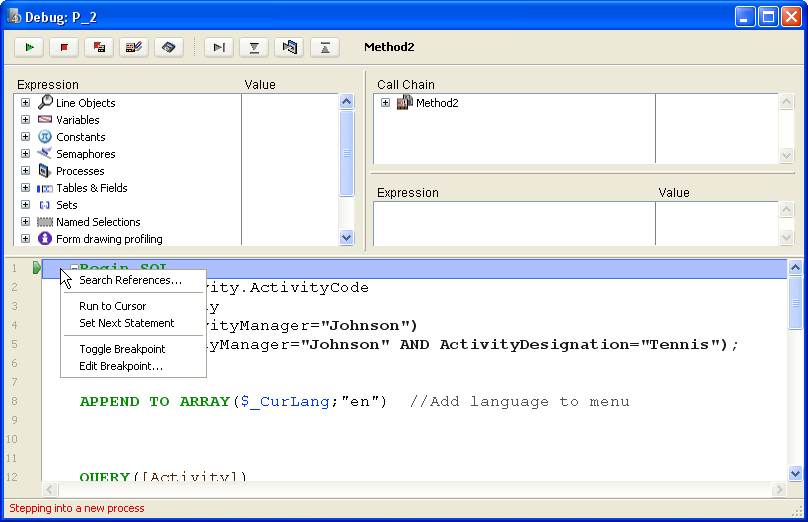This screenshot has width=808, height=522.
Task: Click the Abort and Edit toolbar icon
Action: coord(99,47)
